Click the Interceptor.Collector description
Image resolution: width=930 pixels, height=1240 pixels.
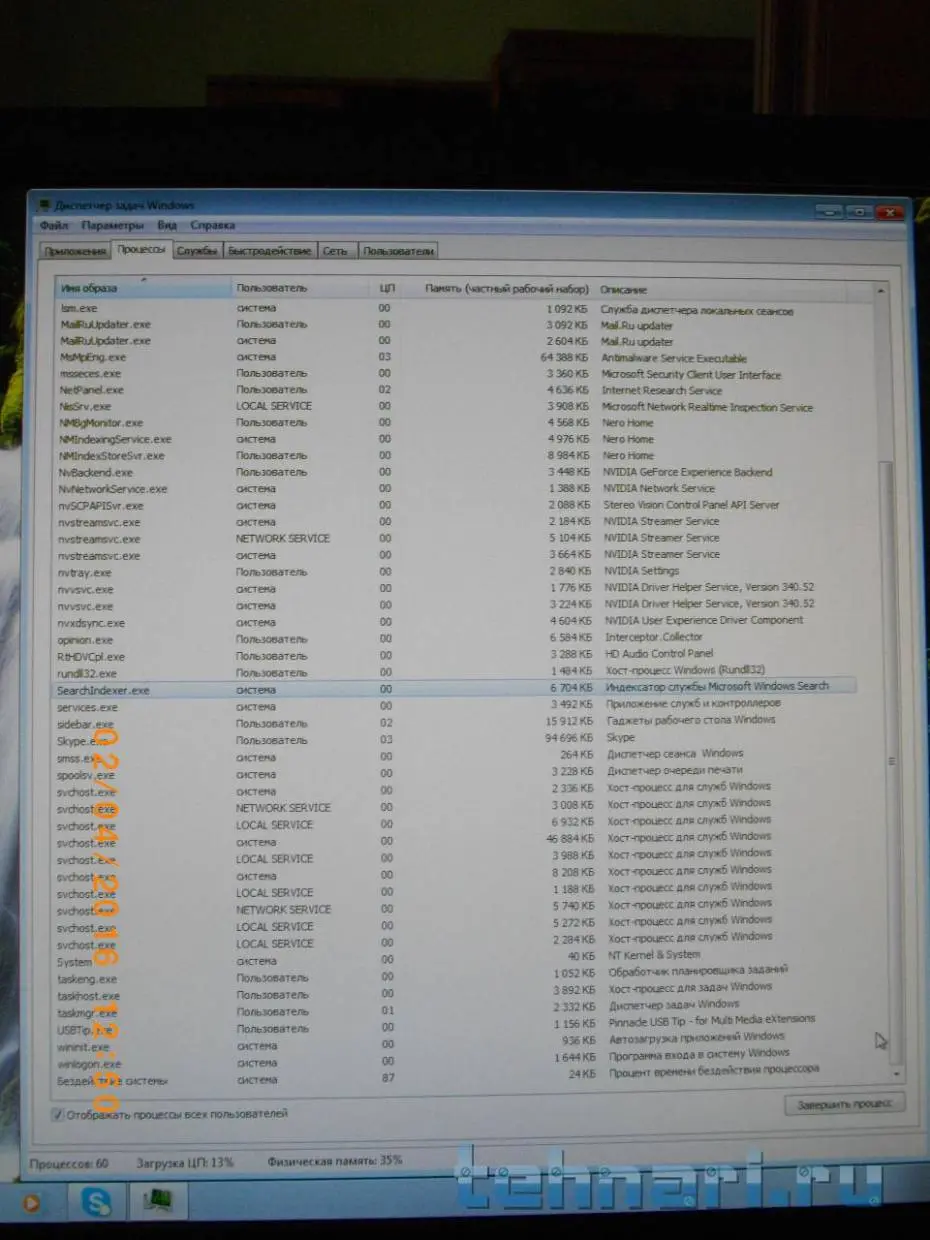click(x=654, y=637)
